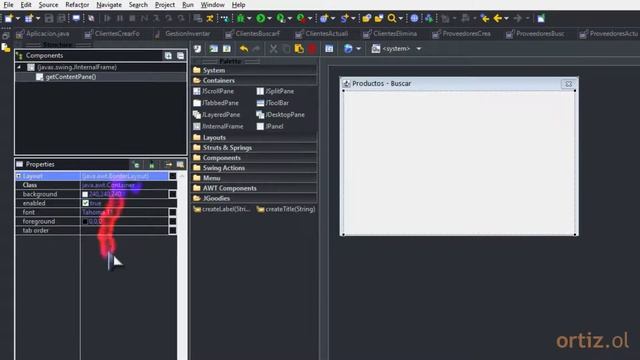Select JDesktopPane from the palette
This screenshot has width=640, height=360.
tap(281, 115)
